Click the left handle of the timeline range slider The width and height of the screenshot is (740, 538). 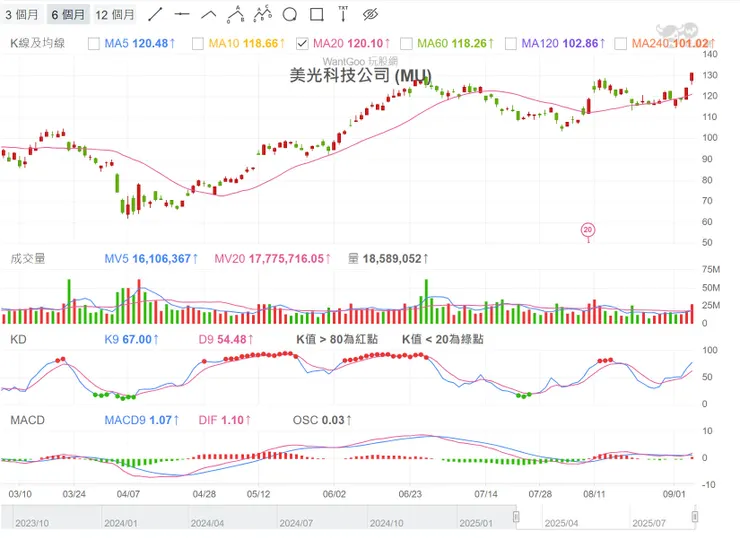click(x=516, y=516)
